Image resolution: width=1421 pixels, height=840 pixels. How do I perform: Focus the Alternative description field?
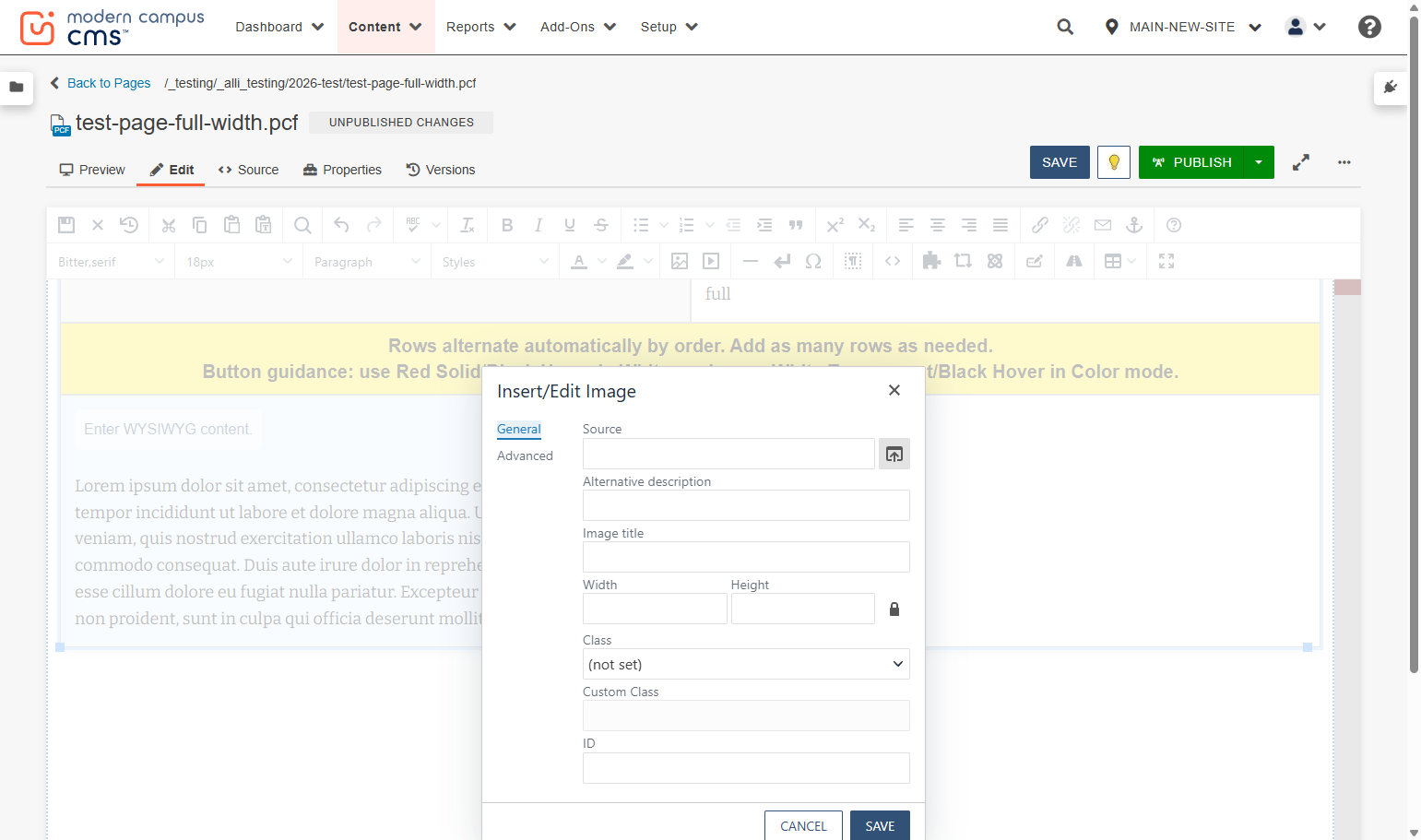pos(746,505)
